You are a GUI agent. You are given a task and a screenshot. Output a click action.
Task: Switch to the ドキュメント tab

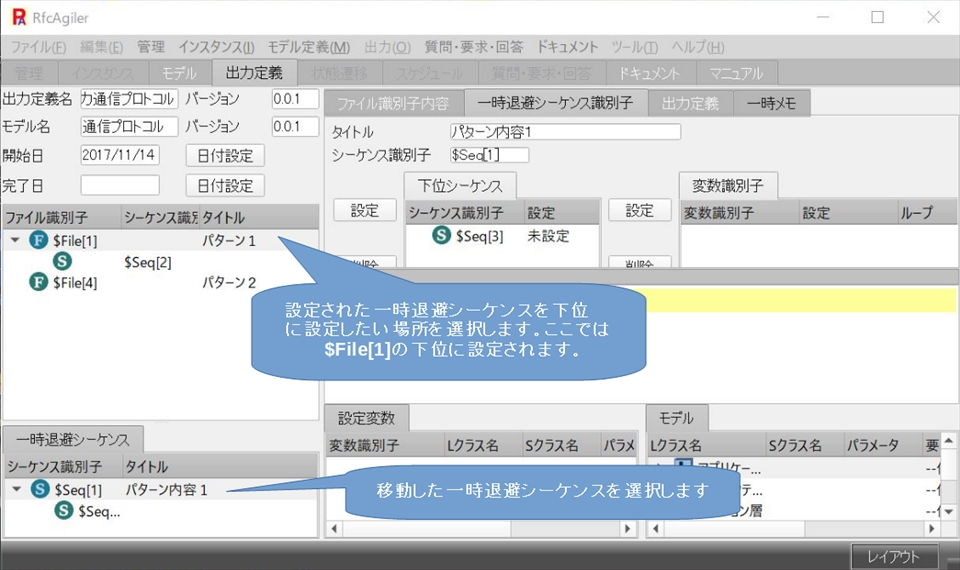(x=650, y=73)
